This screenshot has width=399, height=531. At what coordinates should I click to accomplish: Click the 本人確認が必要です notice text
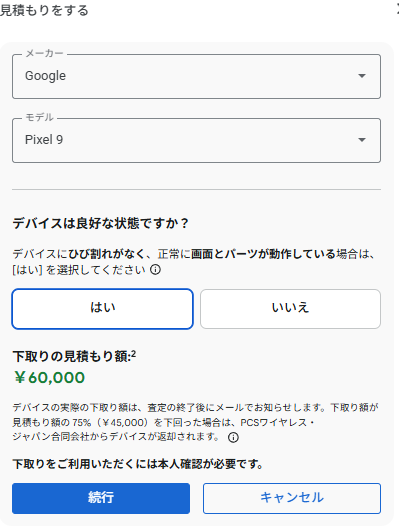[x=138, y=464]
